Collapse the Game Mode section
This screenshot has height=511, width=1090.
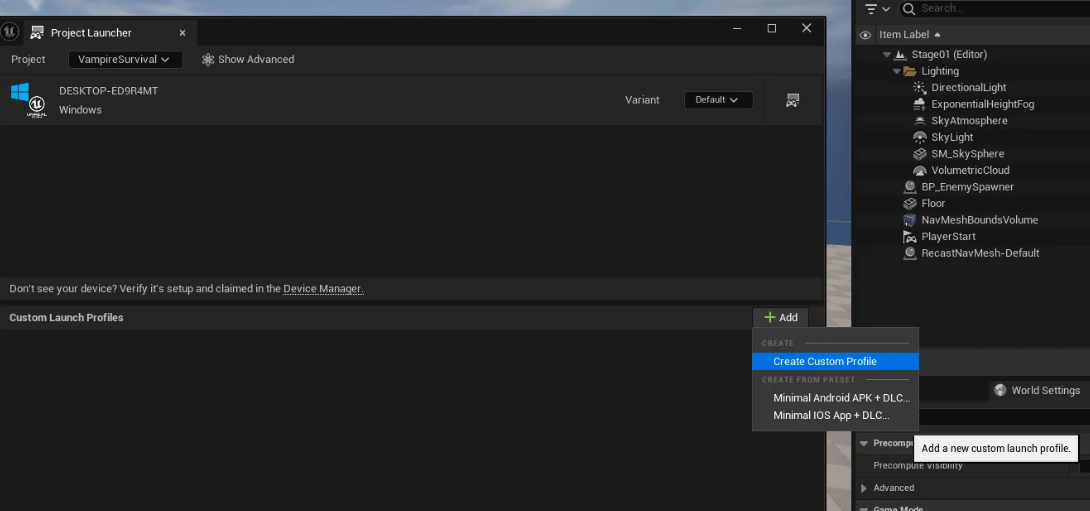pos(863,508)
